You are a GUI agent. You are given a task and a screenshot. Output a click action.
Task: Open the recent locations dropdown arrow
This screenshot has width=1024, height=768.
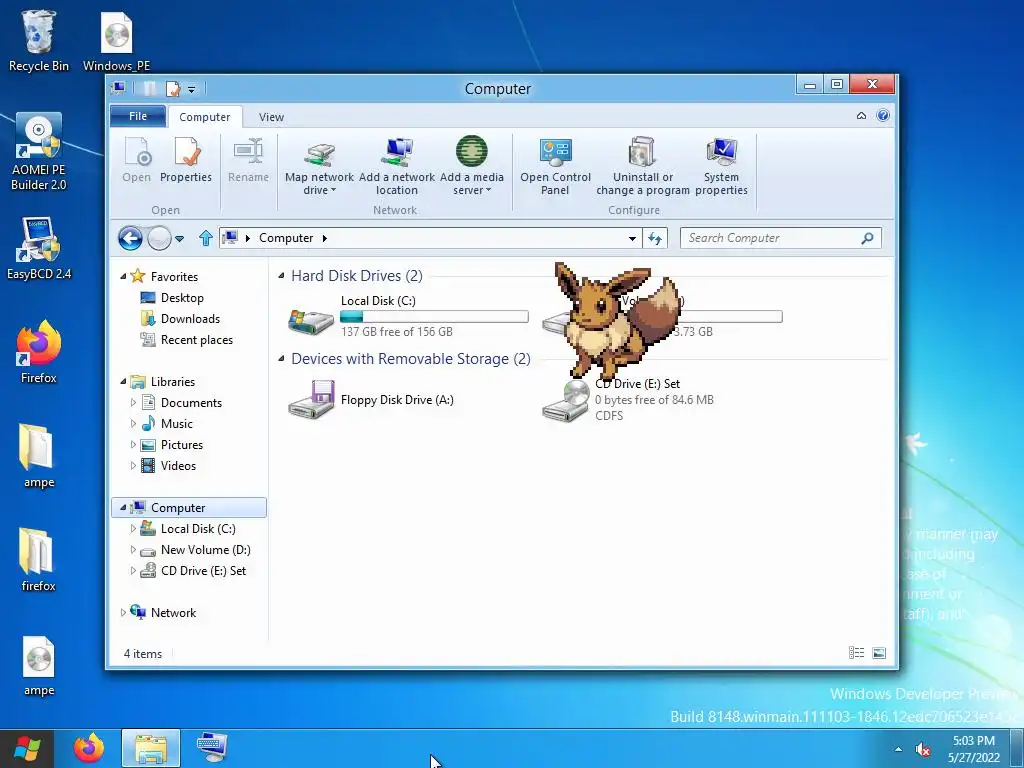pos(180,239)
